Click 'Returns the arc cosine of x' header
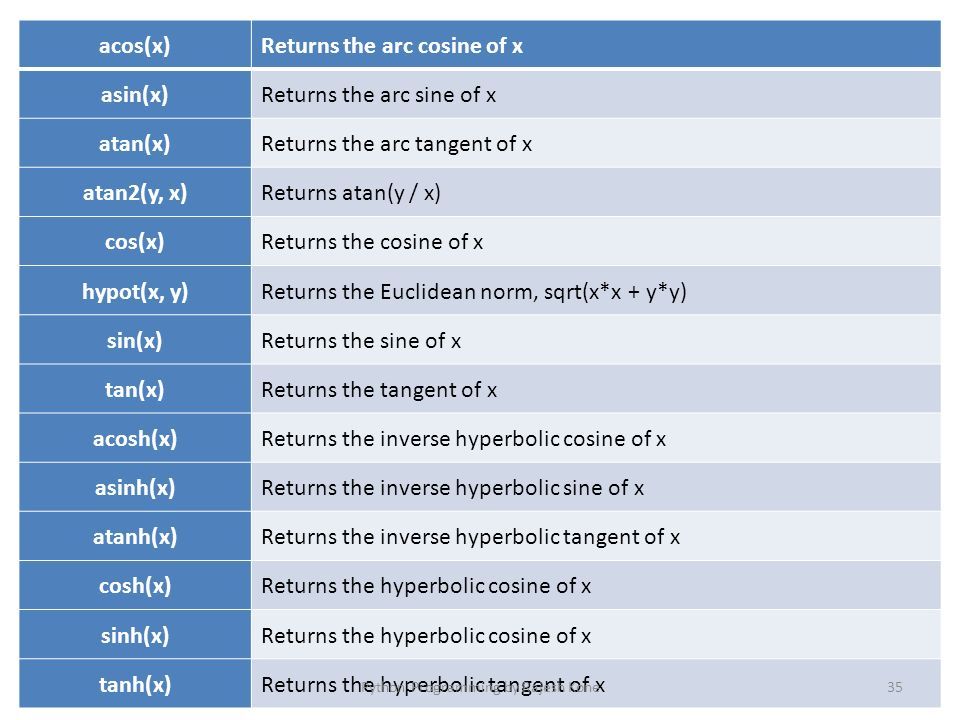The height and width of the screenshot is (720, 960). [x=392, y=45]
